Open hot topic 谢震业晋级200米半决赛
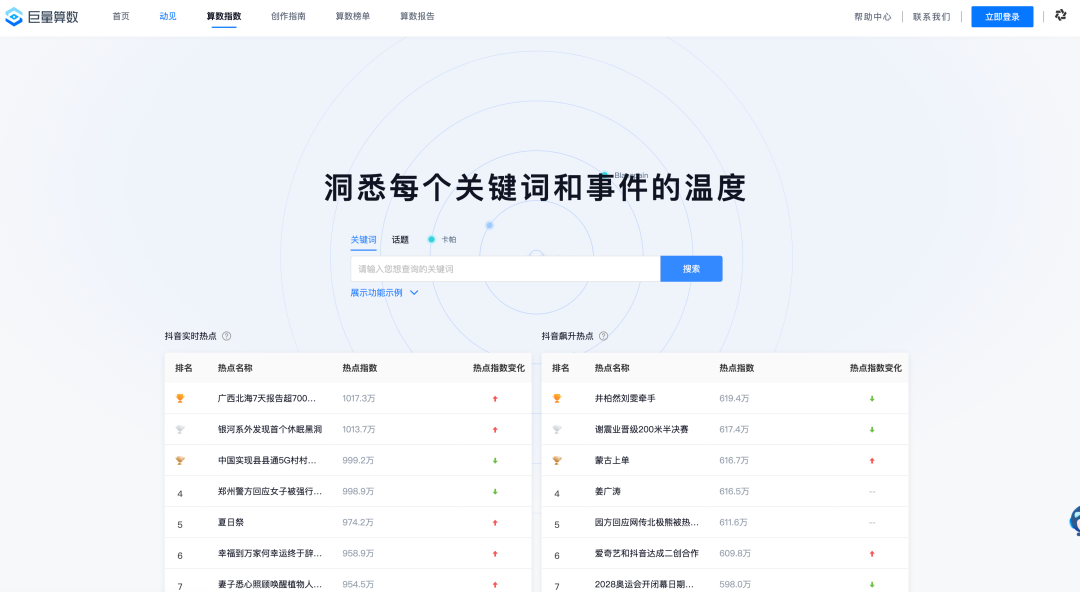 (641, 429)
